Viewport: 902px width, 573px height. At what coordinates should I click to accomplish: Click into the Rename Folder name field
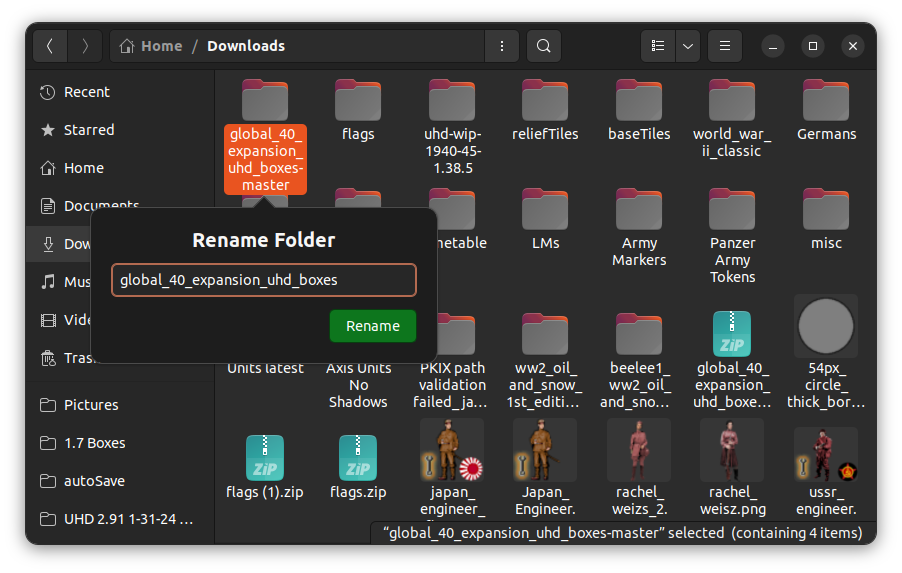(264, 280)
